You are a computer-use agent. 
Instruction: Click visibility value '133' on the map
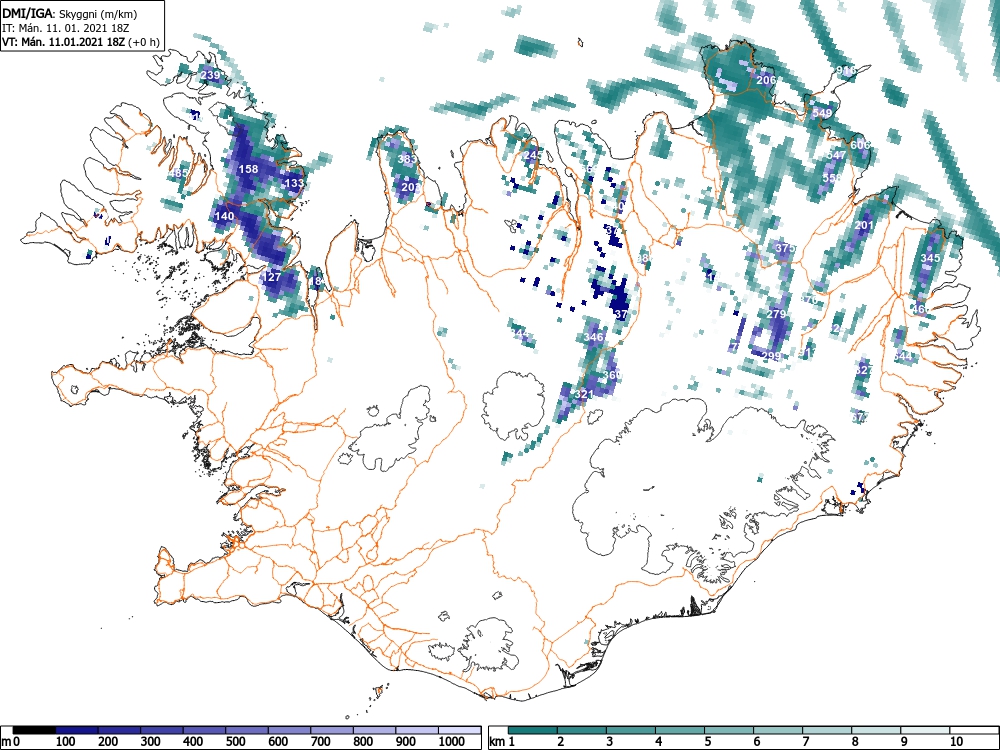pyautogui.click(x=294, y=183)
